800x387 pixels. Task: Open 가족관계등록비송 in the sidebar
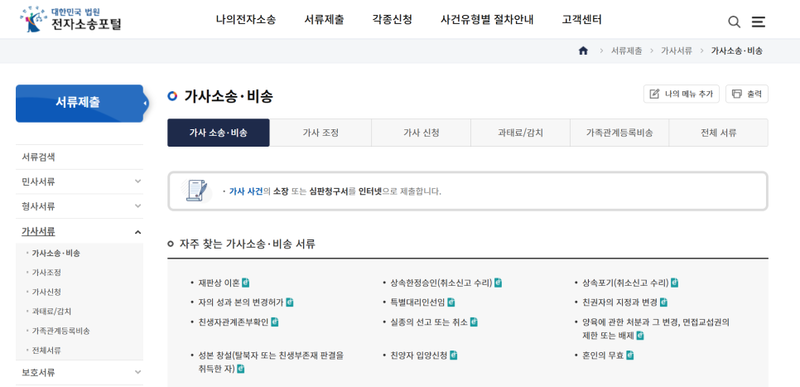click(61, 331)
